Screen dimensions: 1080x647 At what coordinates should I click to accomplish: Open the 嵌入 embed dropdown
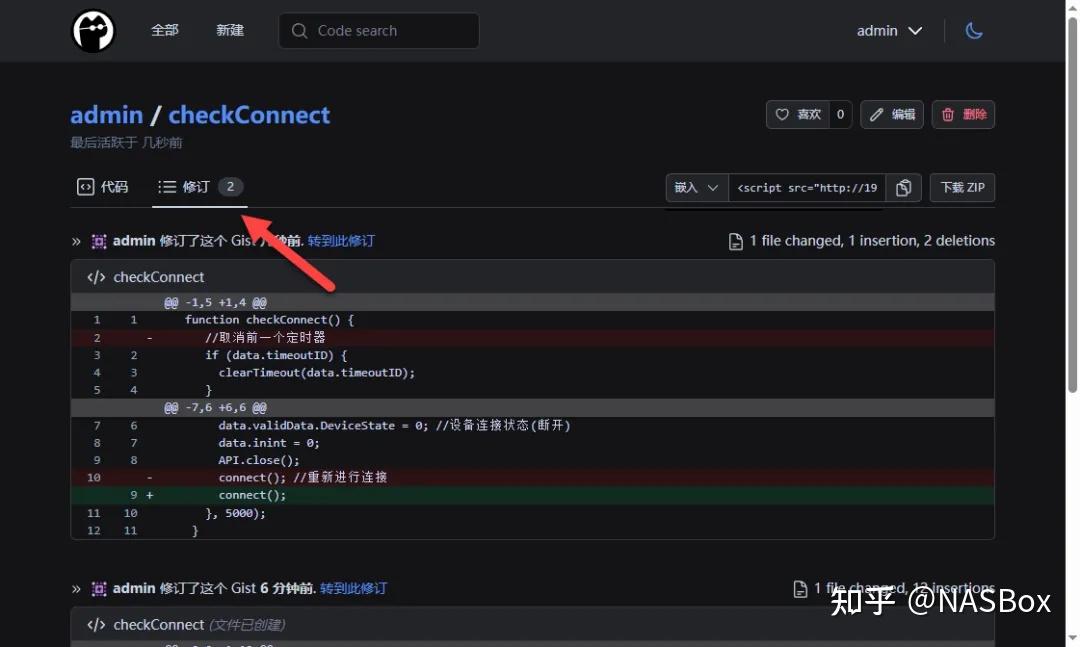pyautogui.click(x=696, y=187)
